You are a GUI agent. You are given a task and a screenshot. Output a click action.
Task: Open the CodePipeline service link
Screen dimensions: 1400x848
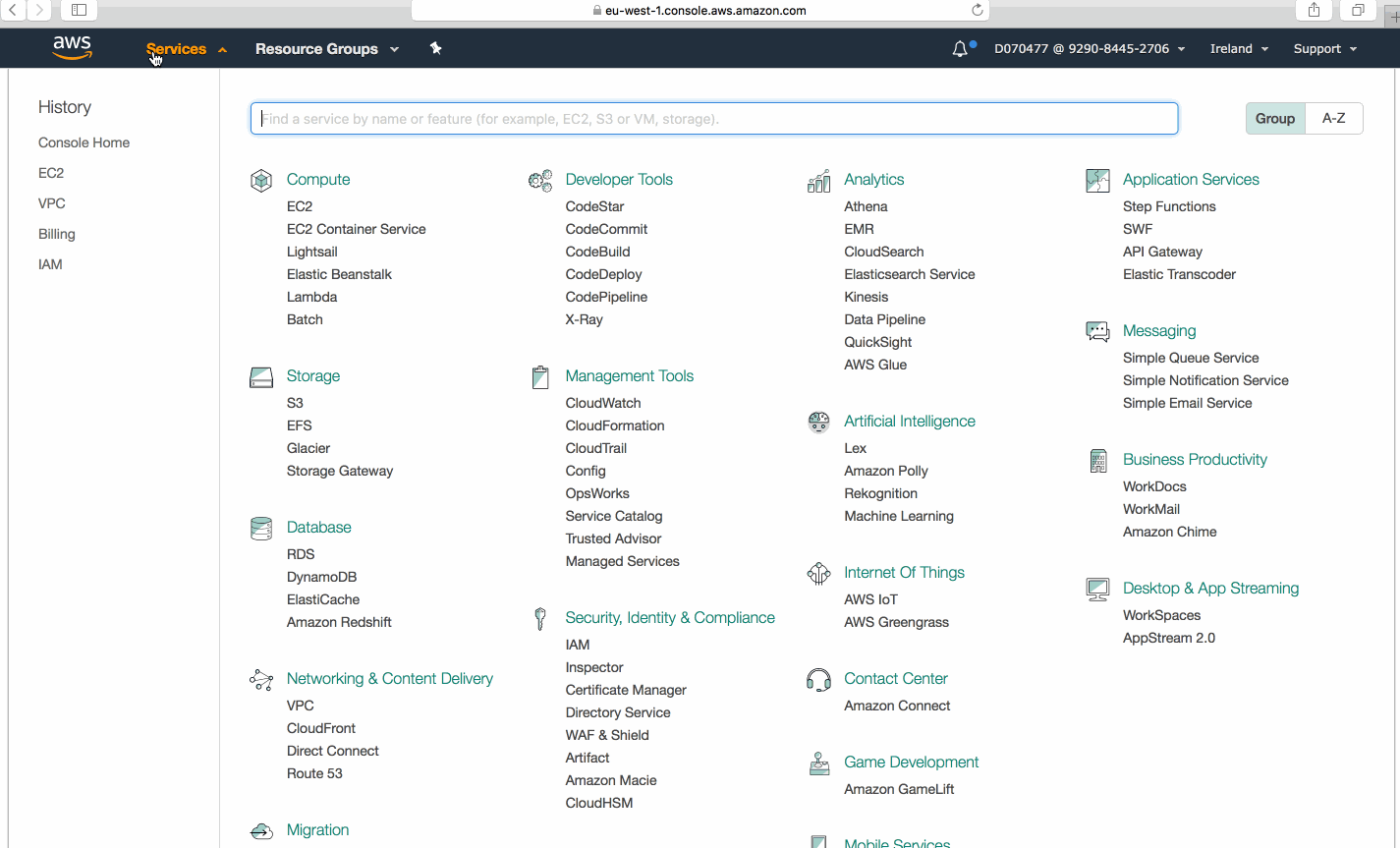click(x=606, y=297)
